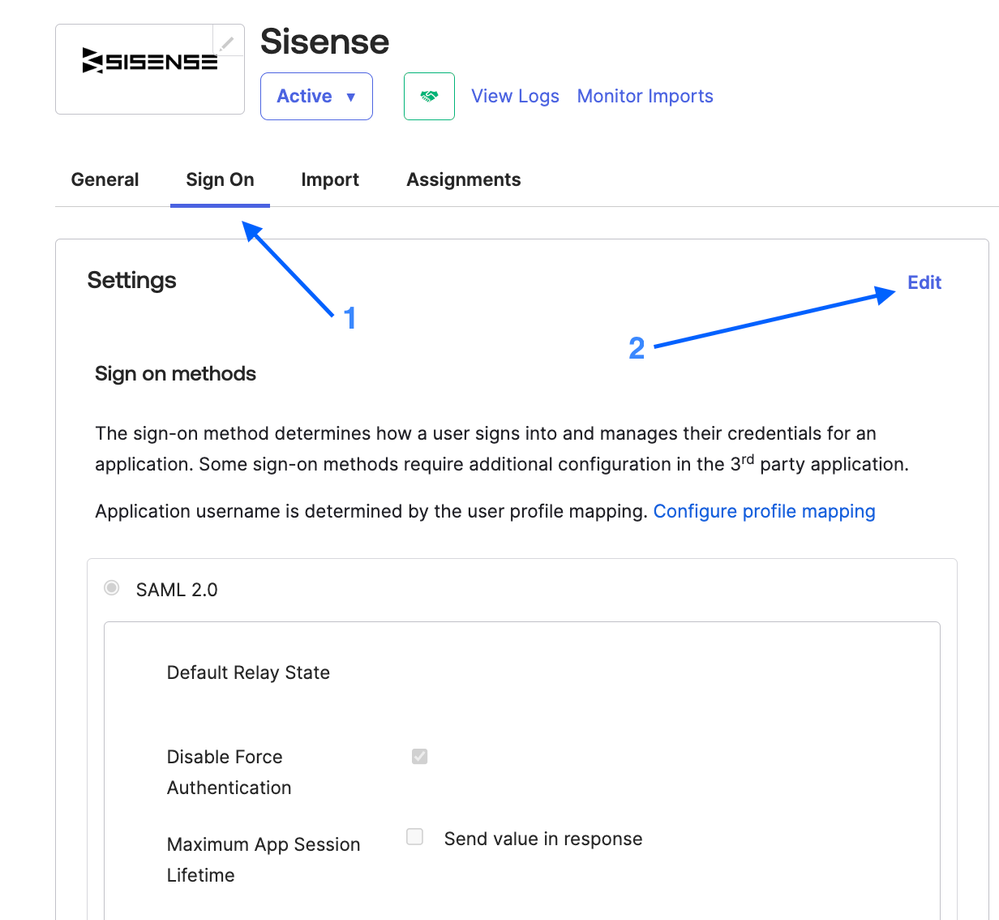Click the Sign on methods heading
Screen dimensions: 999x920
(175, 374)
